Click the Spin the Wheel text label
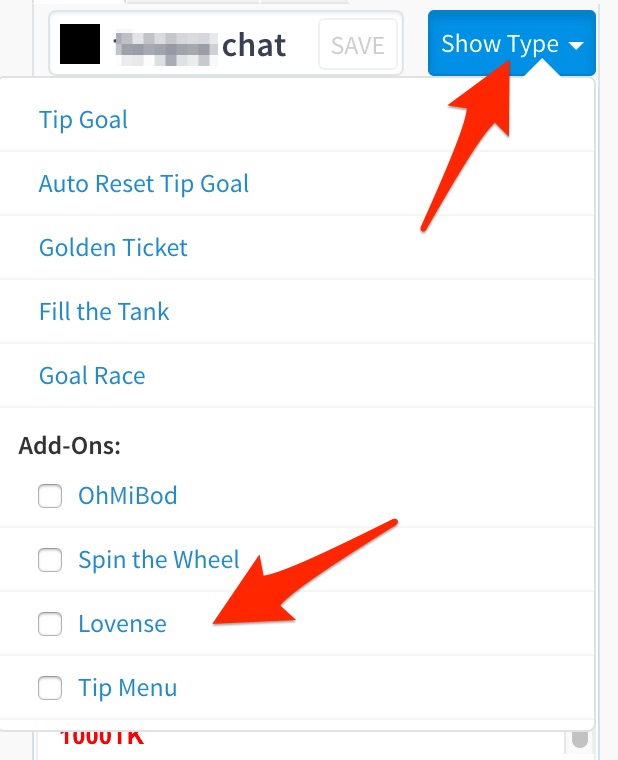Image resolution: width=618 pixels, height=760 pixels. point(159,560)
